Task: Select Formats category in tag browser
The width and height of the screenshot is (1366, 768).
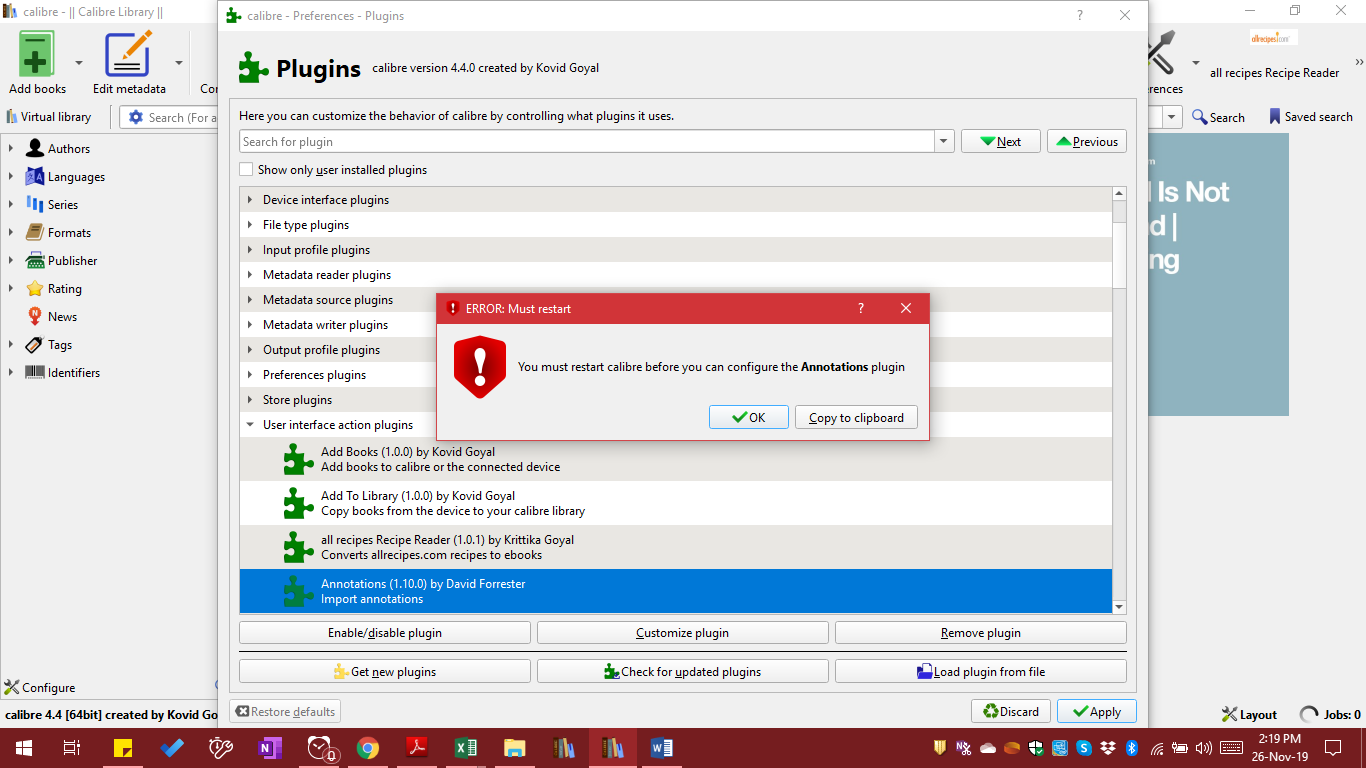Action: coord(69,233)
